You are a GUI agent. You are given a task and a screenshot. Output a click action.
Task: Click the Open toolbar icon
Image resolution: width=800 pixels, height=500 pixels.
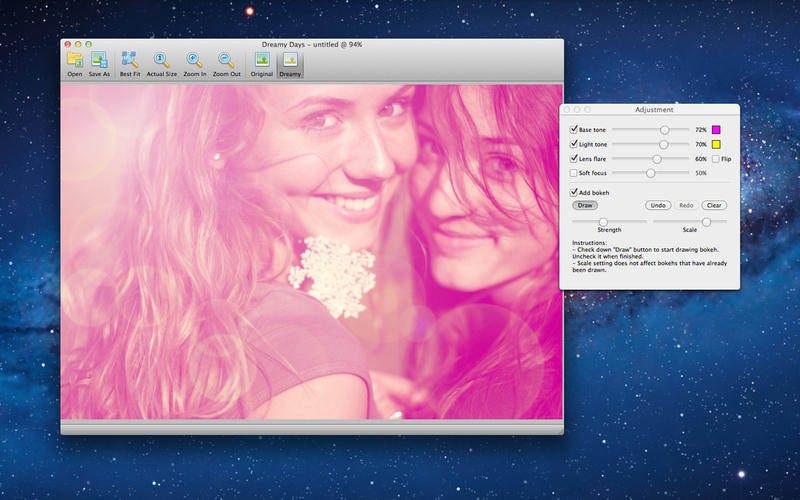[x=74, y=60]
